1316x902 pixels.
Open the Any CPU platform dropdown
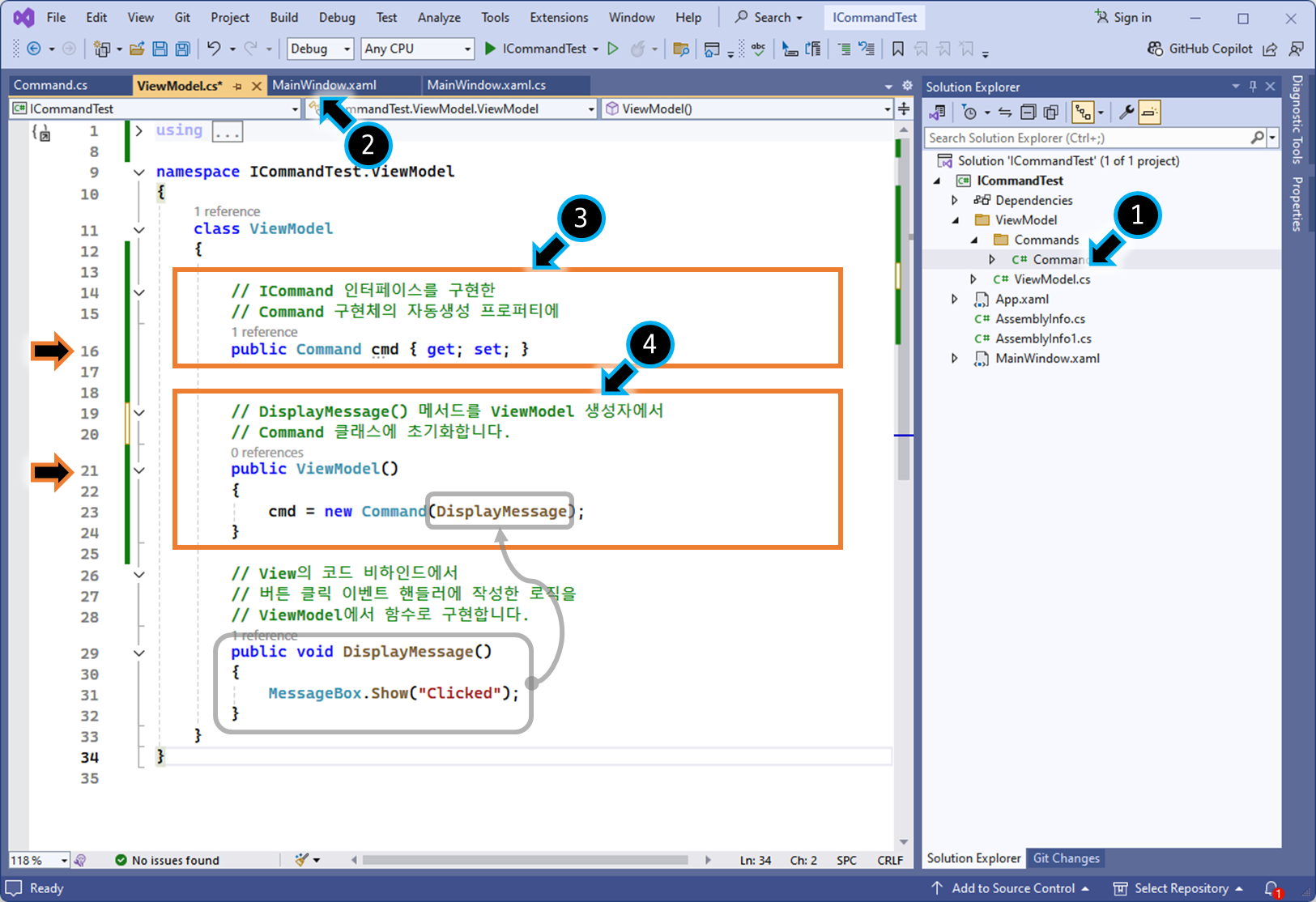click(417, 49)
